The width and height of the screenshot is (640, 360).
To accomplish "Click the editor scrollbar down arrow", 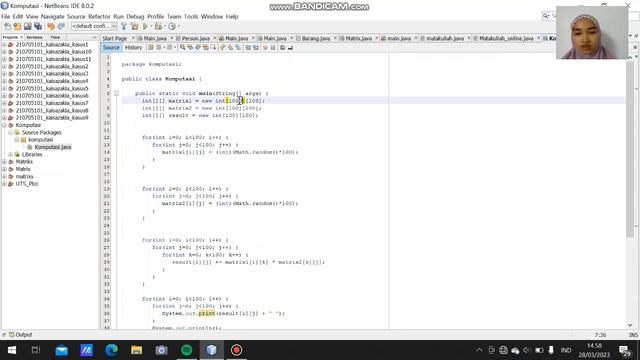I will point(630,325).
